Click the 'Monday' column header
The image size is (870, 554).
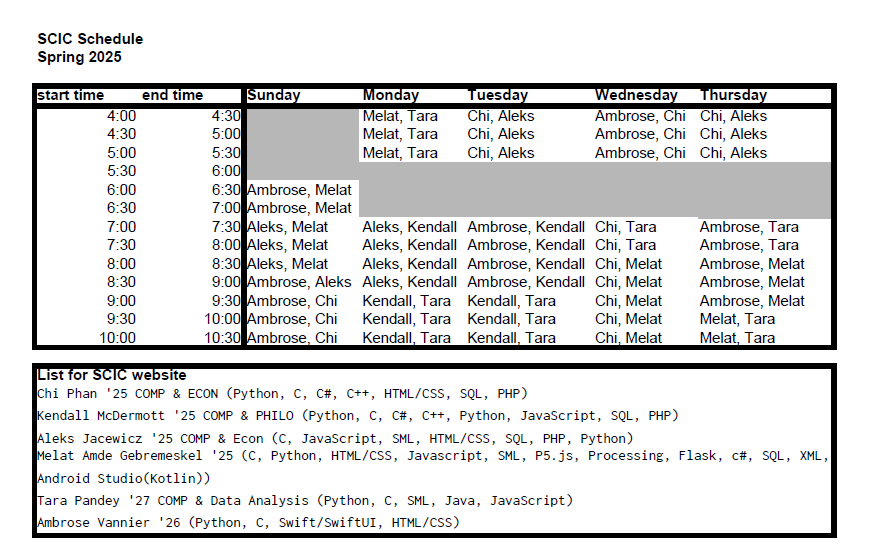click(x=391, y=95)
